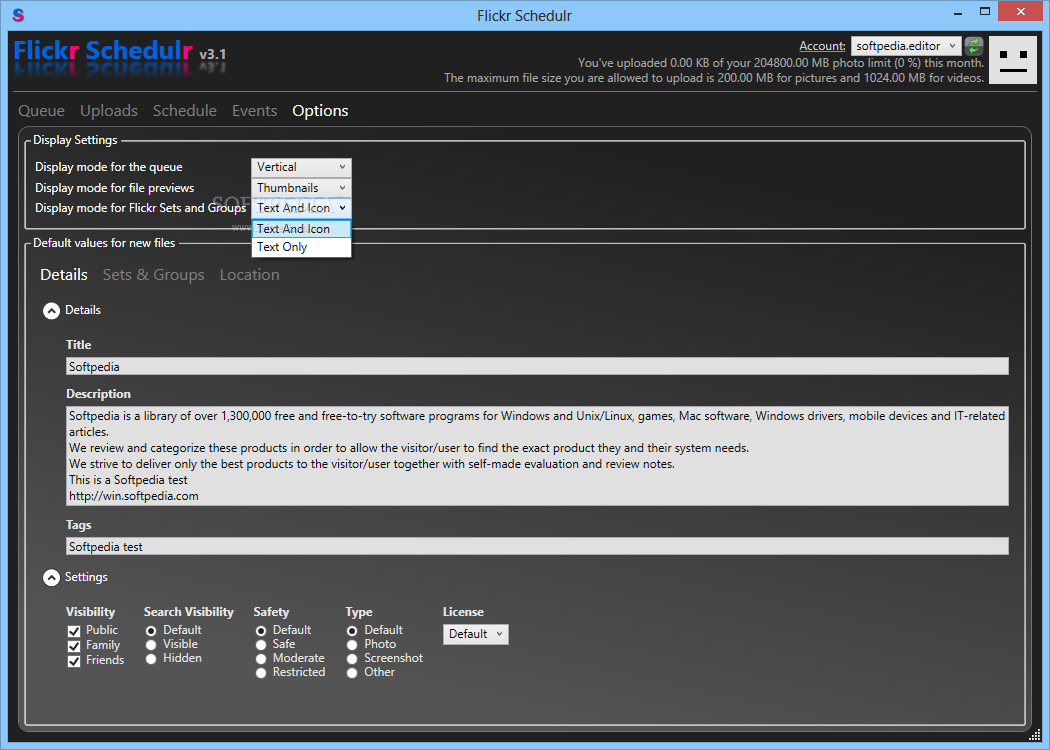Image resolution: width=1050 pixels, height=750 pixels.
Task: Click the user avatar face image
Action: click(x=1012, y=60)
